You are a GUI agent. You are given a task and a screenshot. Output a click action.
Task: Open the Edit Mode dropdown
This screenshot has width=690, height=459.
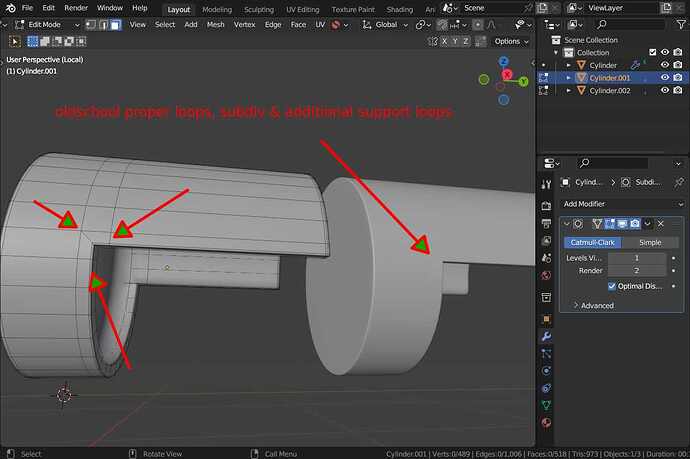(x=47, y=25)
